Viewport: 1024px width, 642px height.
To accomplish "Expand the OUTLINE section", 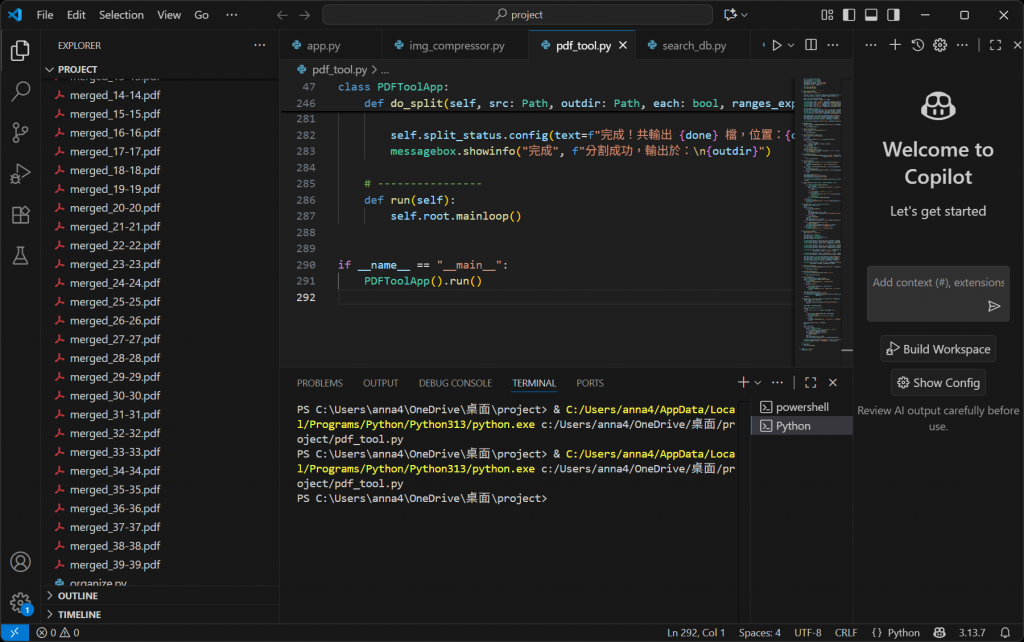I will click(78, 596).
